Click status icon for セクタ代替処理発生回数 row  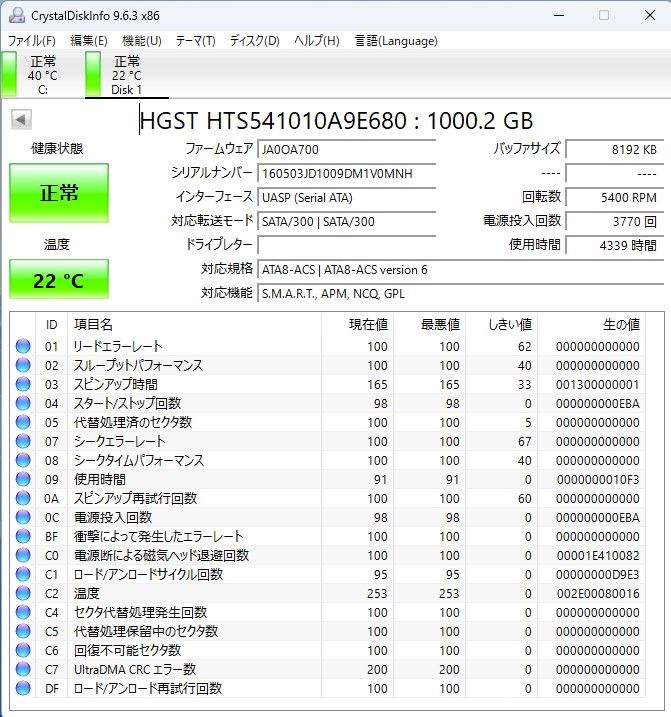pyautogui.click(x=23, y=612)
